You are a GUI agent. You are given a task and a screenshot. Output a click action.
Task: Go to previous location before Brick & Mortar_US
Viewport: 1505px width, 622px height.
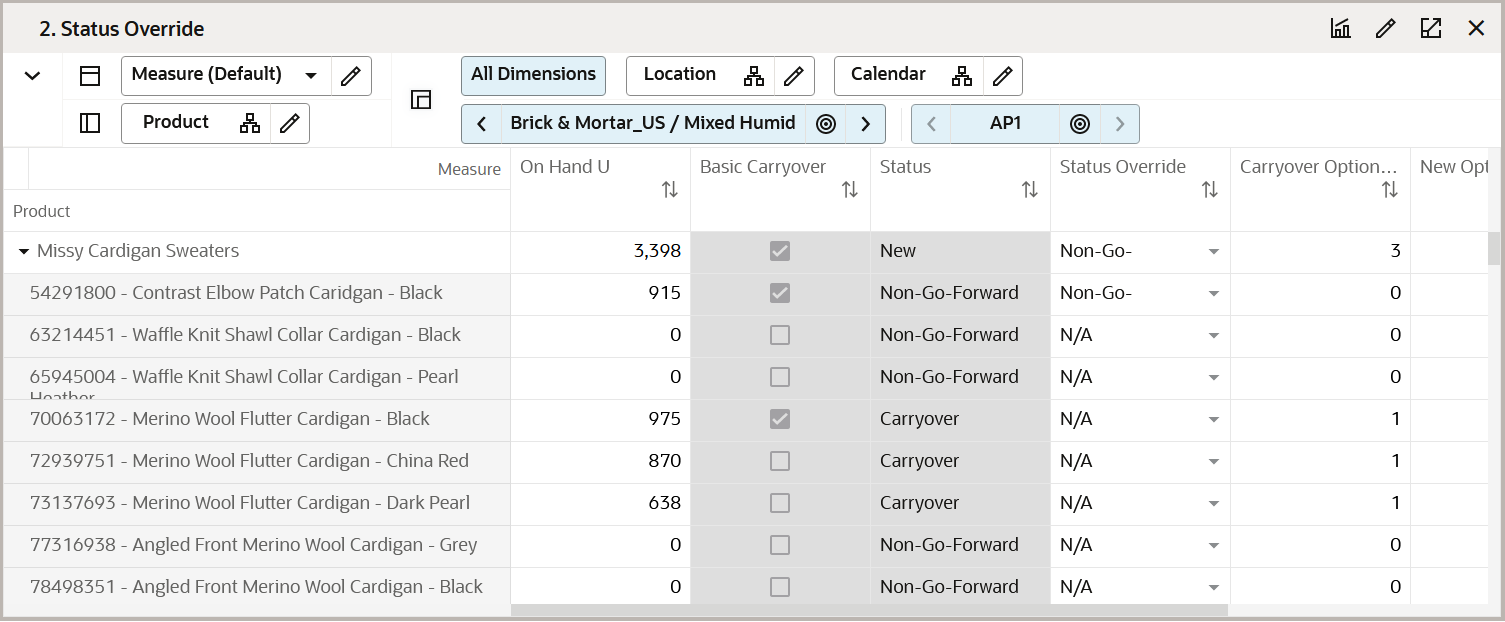point(482,124)
